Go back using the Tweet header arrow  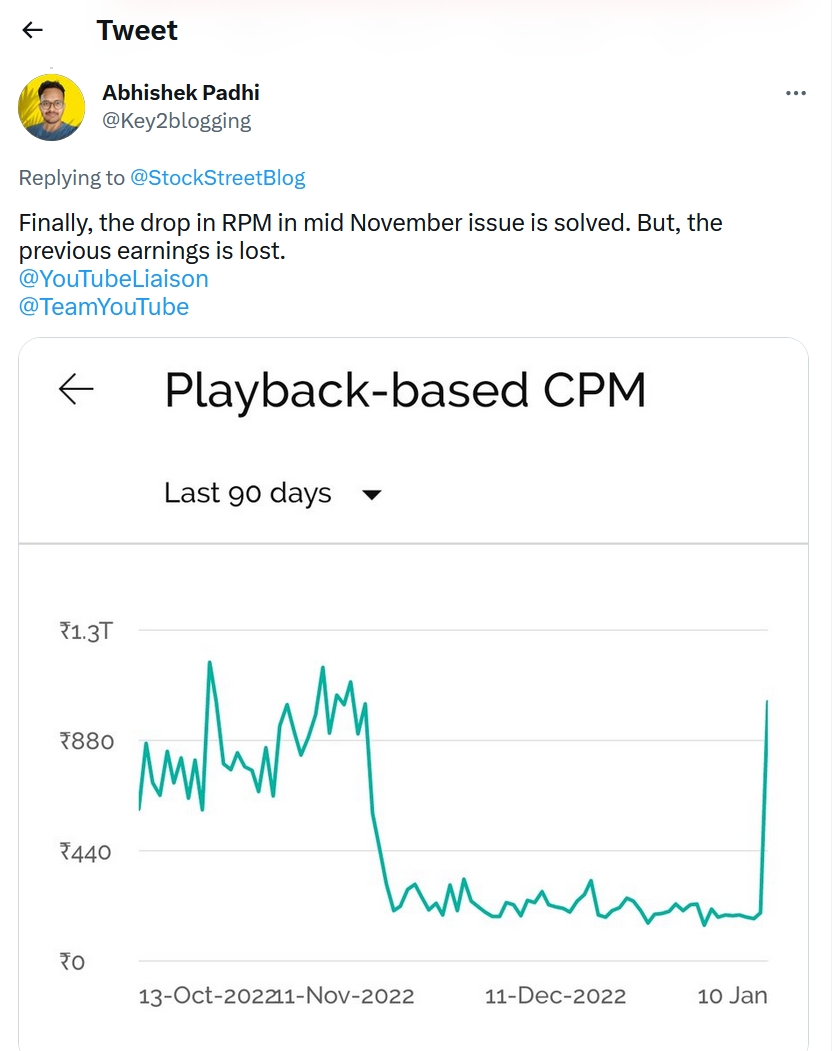click(x=32, y=30)
